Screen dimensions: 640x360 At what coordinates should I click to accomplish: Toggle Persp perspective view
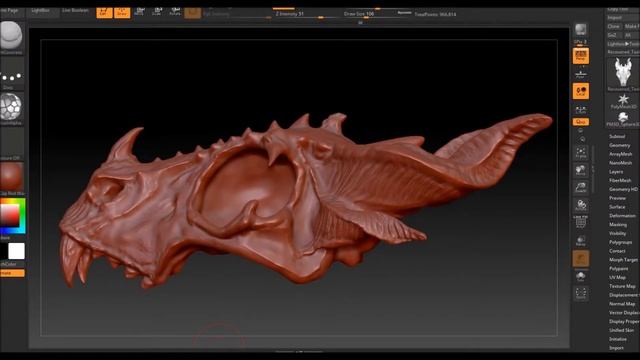580,56
